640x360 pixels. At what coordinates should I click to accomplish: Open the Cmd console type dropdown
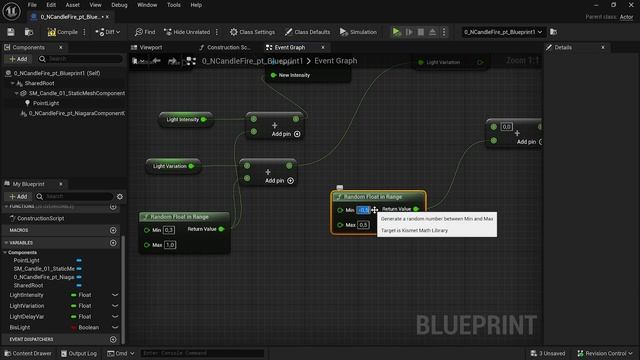point(120,353)
